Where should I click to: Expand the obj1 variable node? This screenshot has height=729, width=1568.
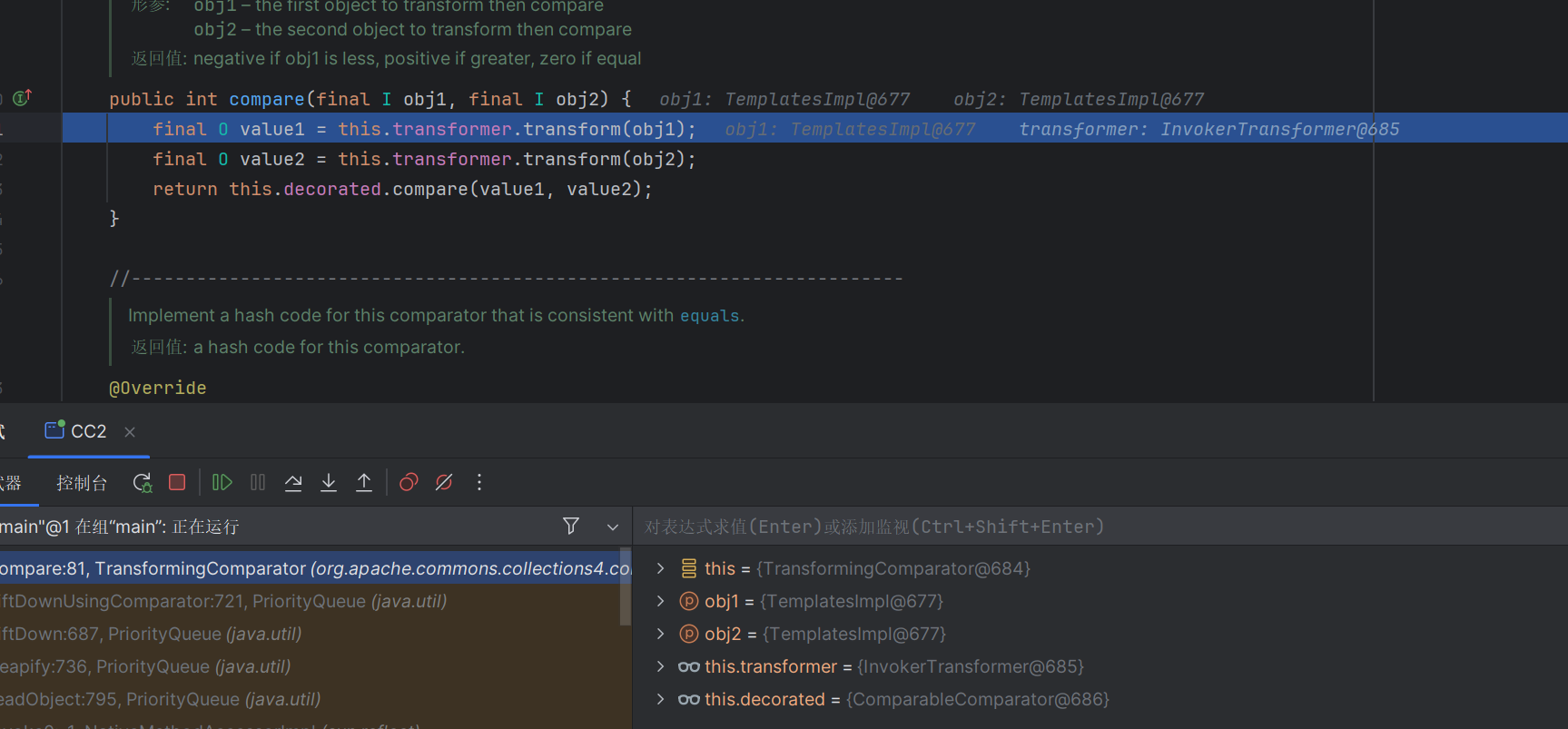(x=661, y=601)
